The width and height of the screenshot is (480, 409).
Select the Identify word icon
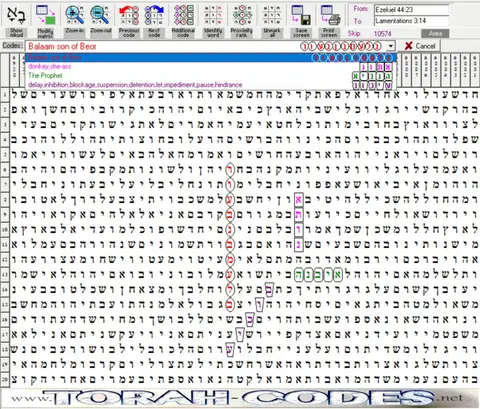click(213, 15)
